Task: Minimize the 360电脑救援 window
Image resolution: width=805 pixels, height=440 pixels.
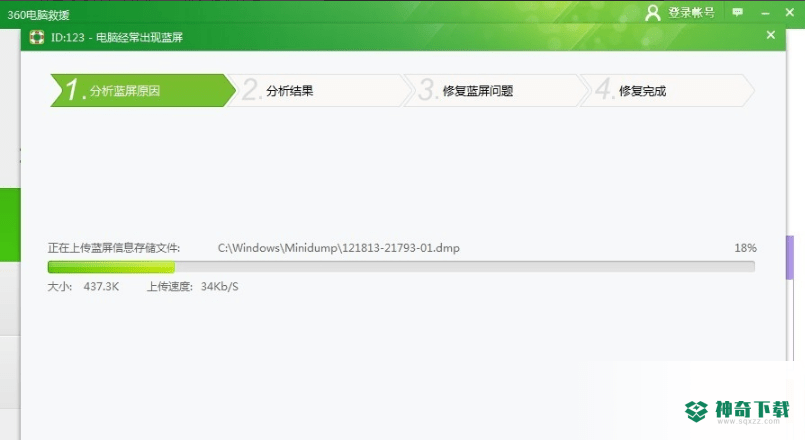Action: (765, 13)
